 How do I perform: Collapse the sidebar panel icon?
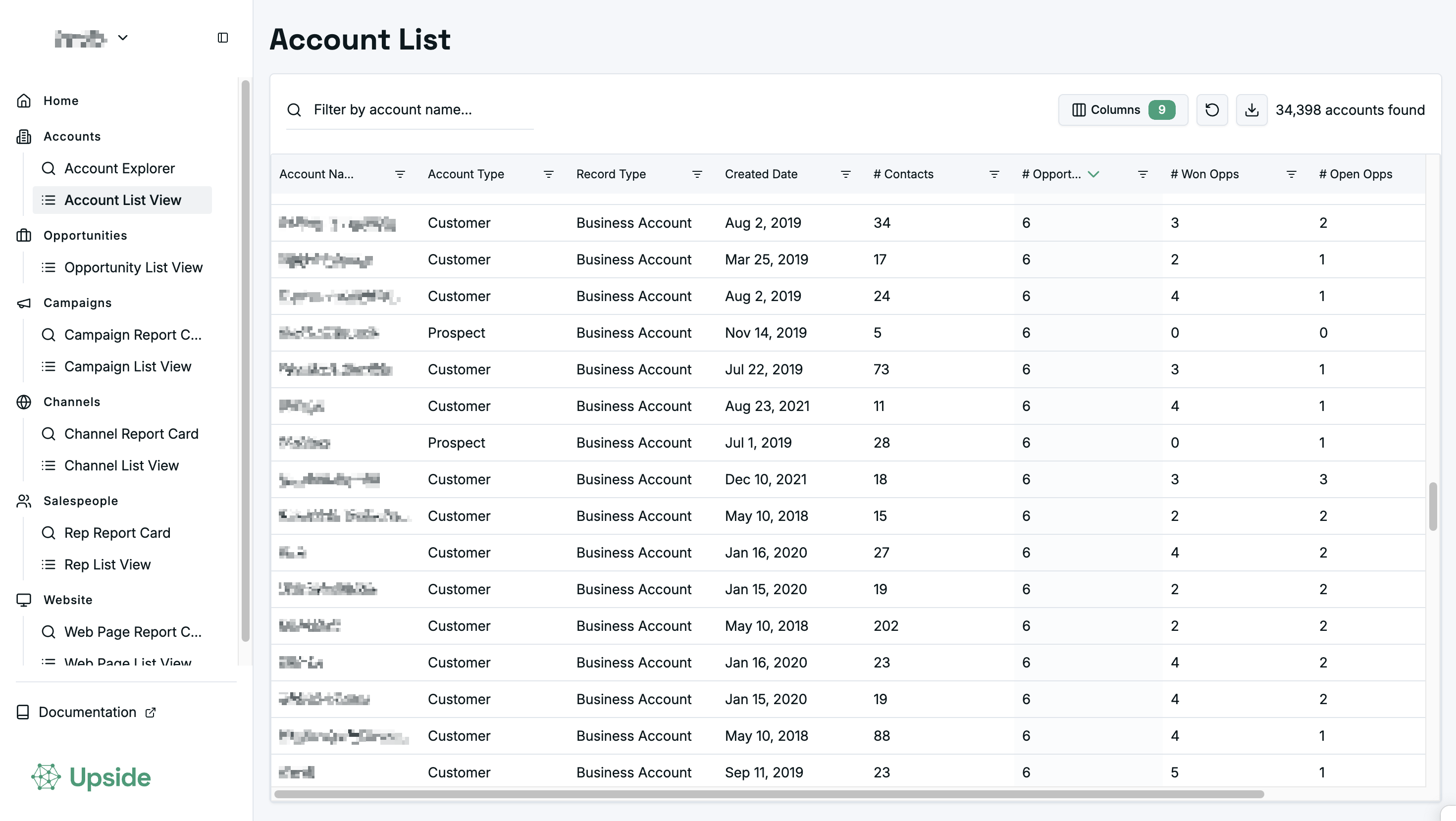point(223,38)
